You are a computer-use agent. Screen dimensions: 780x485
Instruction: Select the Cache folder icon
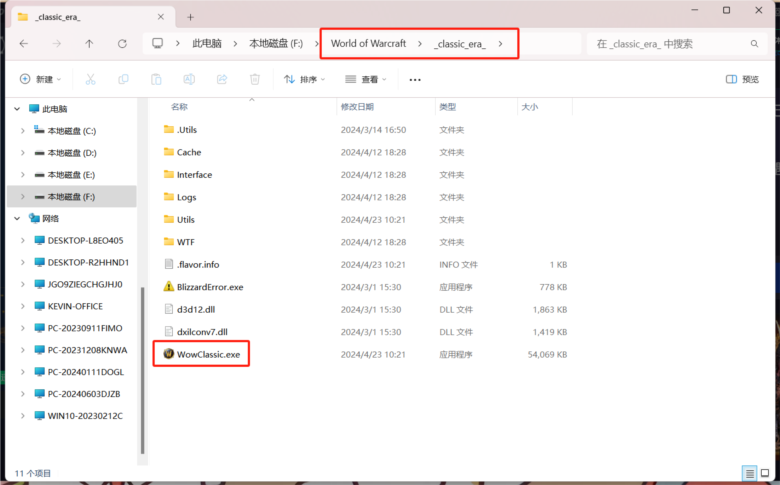click(x=169, y=152)
